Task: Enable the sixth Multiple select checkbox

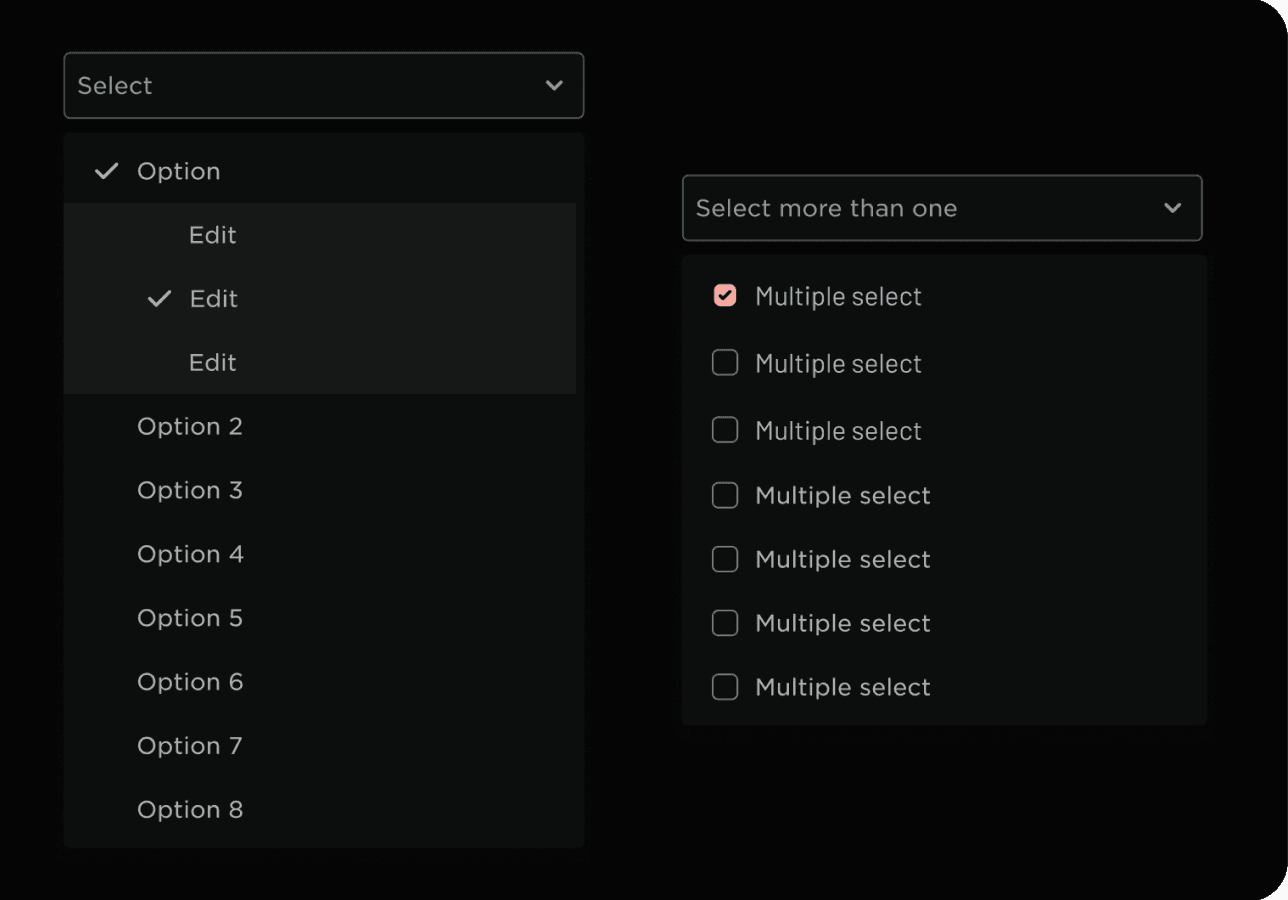Action: [725, 623]
